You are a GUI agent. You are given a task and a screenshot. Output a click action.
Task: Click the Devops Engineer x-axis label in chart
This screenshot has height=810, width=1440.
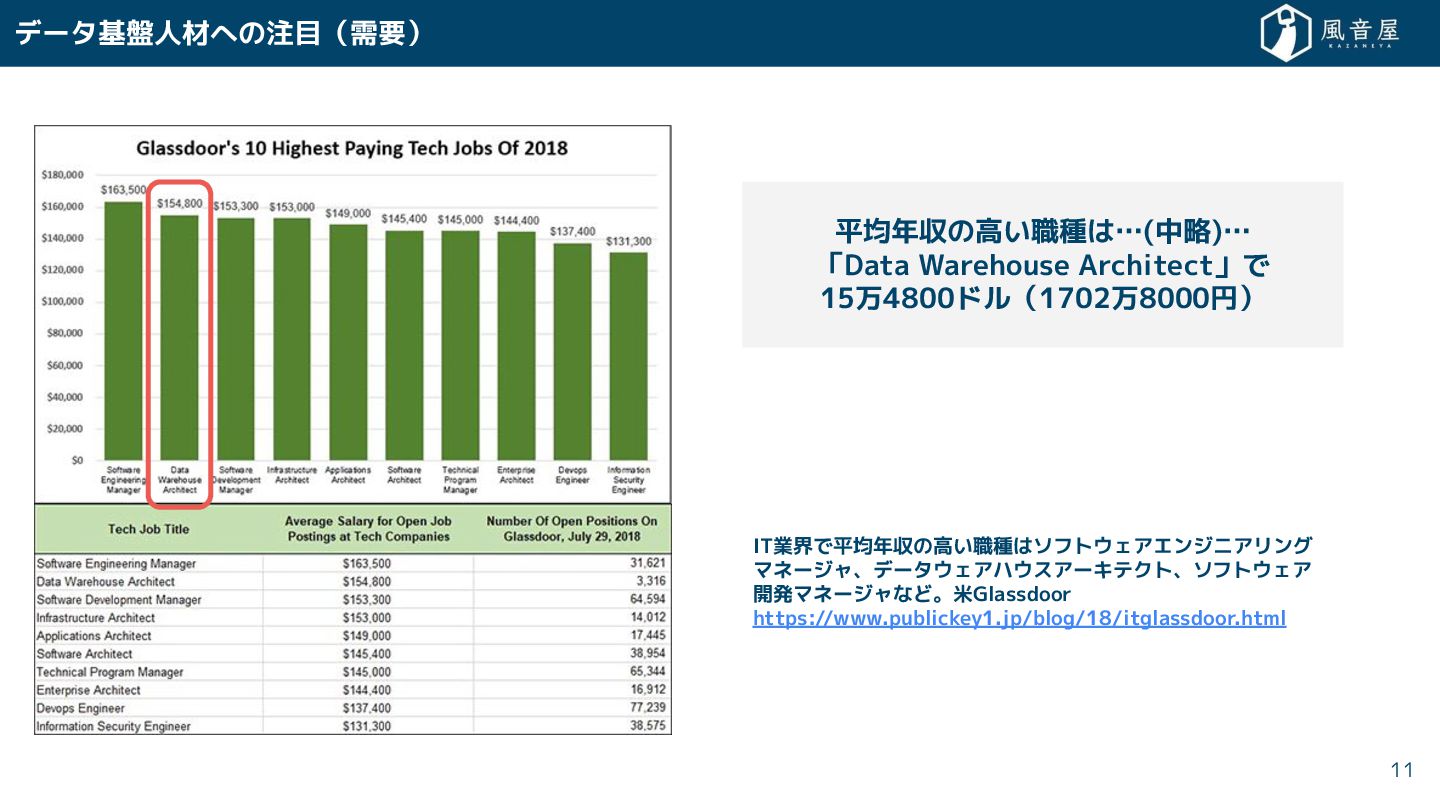pos(572,474)
